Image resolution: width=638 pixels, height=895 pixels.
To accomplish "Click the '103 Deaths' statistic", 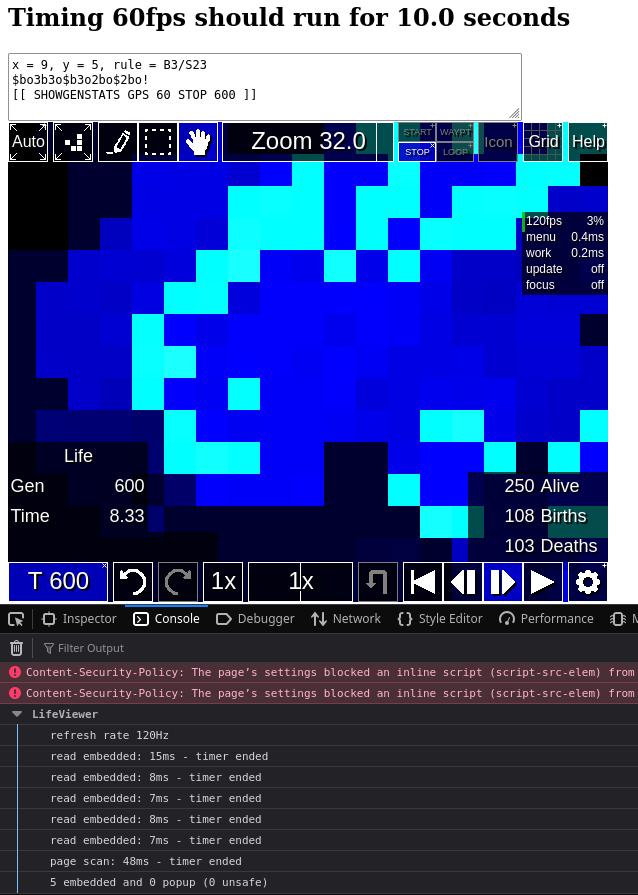I will (551, 546).
